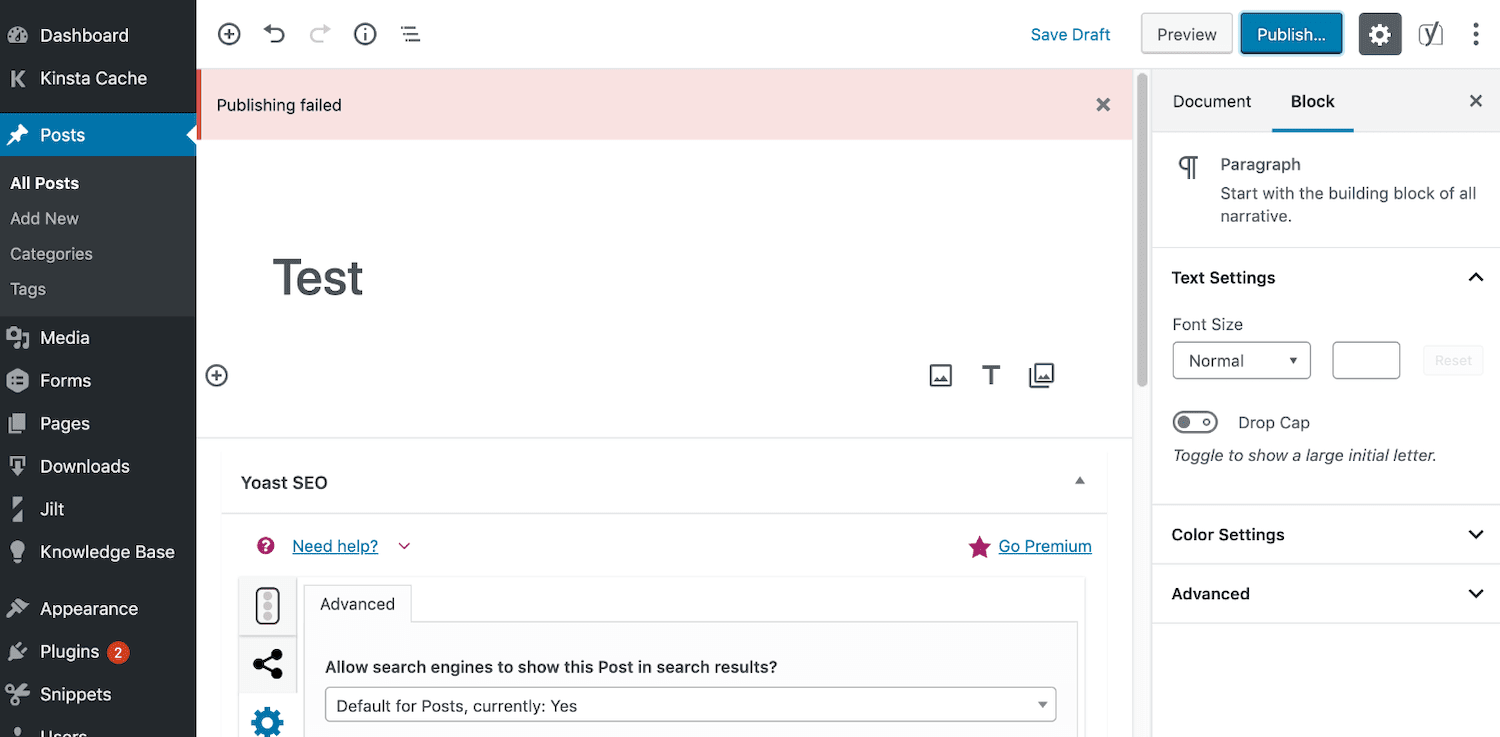Click the Publish button

1290,33
